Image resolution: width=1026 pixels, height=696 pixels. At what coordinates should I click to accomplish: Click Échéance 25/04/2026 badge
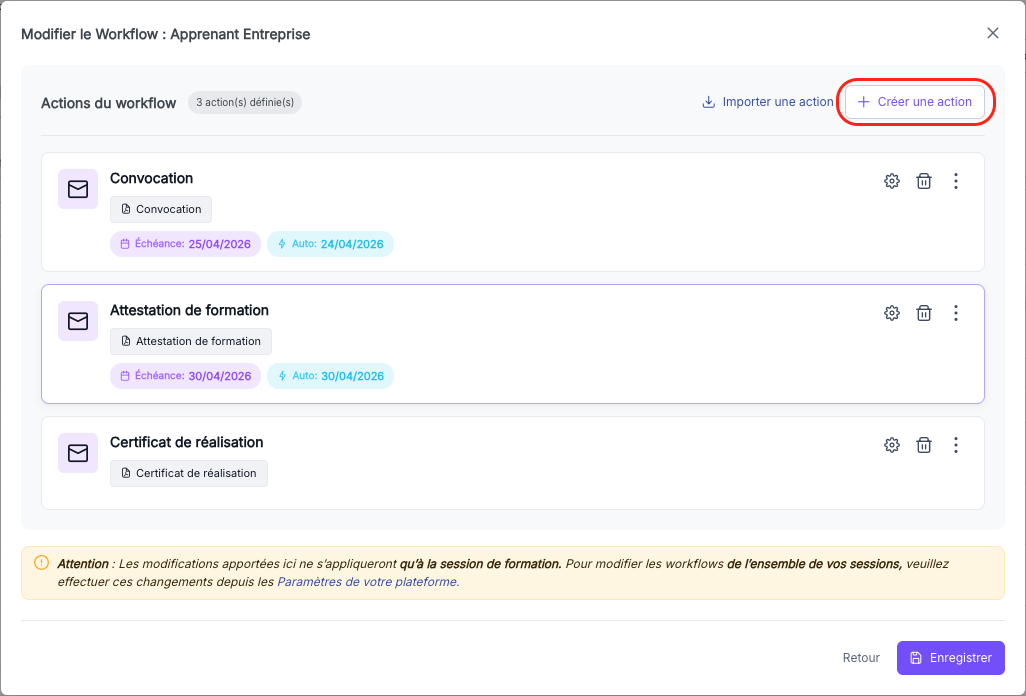tap(185, 244)
